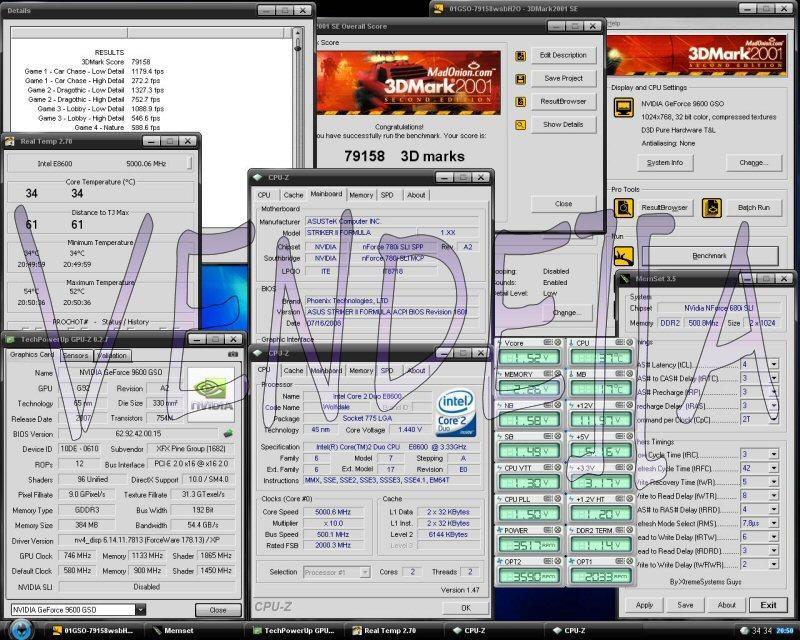The image size is (800, 640).
Task: Click the Save Project button
Action: (563, 78)
